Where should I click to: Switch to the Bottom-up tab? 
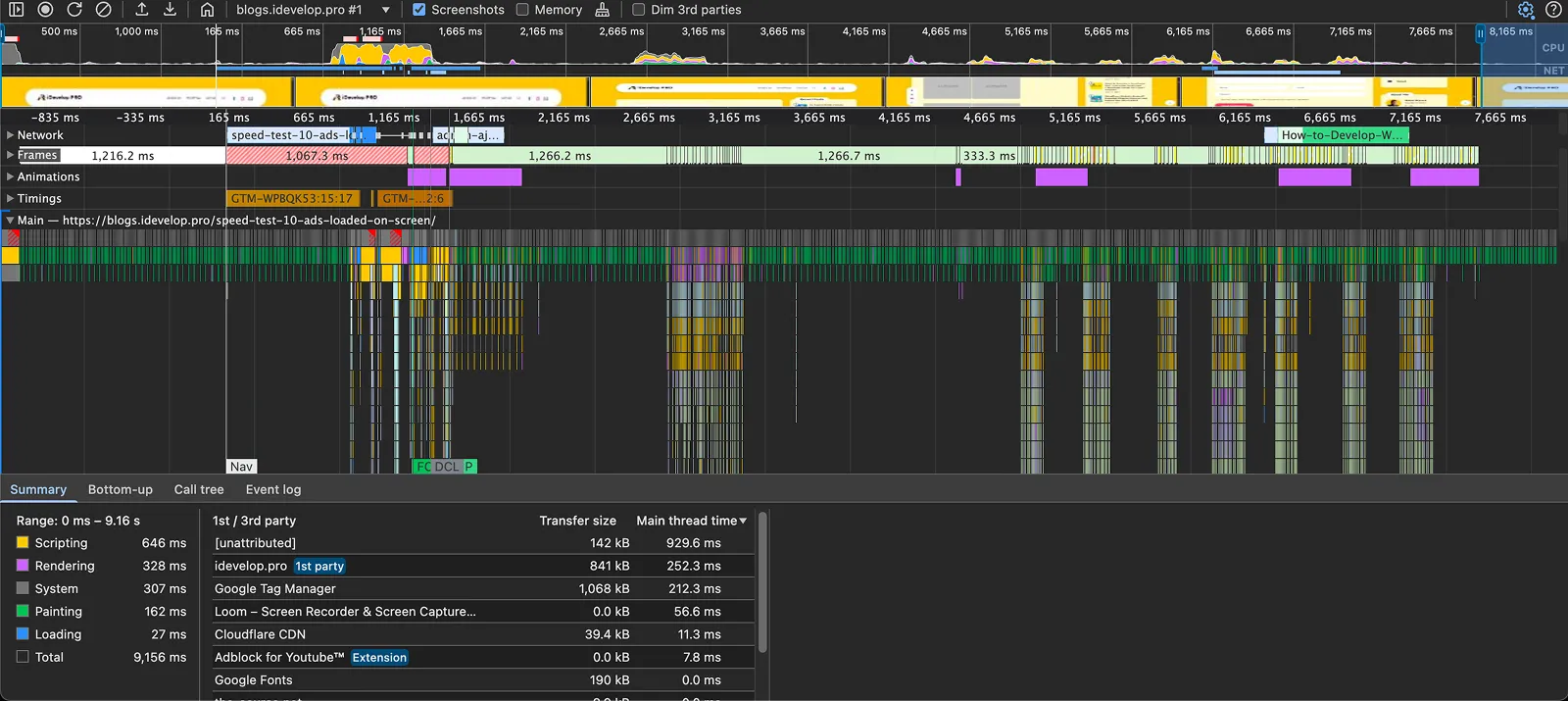coord(121,489)
